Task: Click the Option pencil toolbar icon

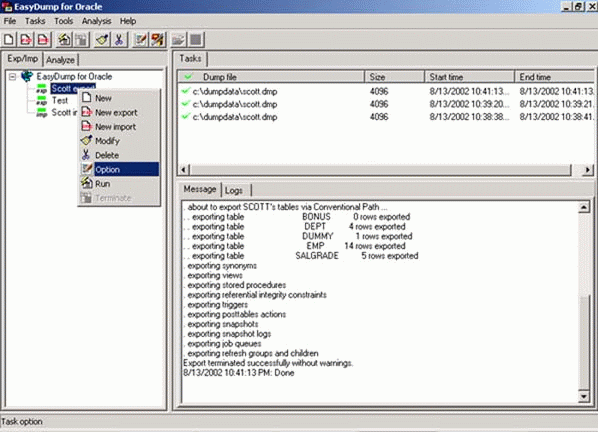Action: (140, 40)
